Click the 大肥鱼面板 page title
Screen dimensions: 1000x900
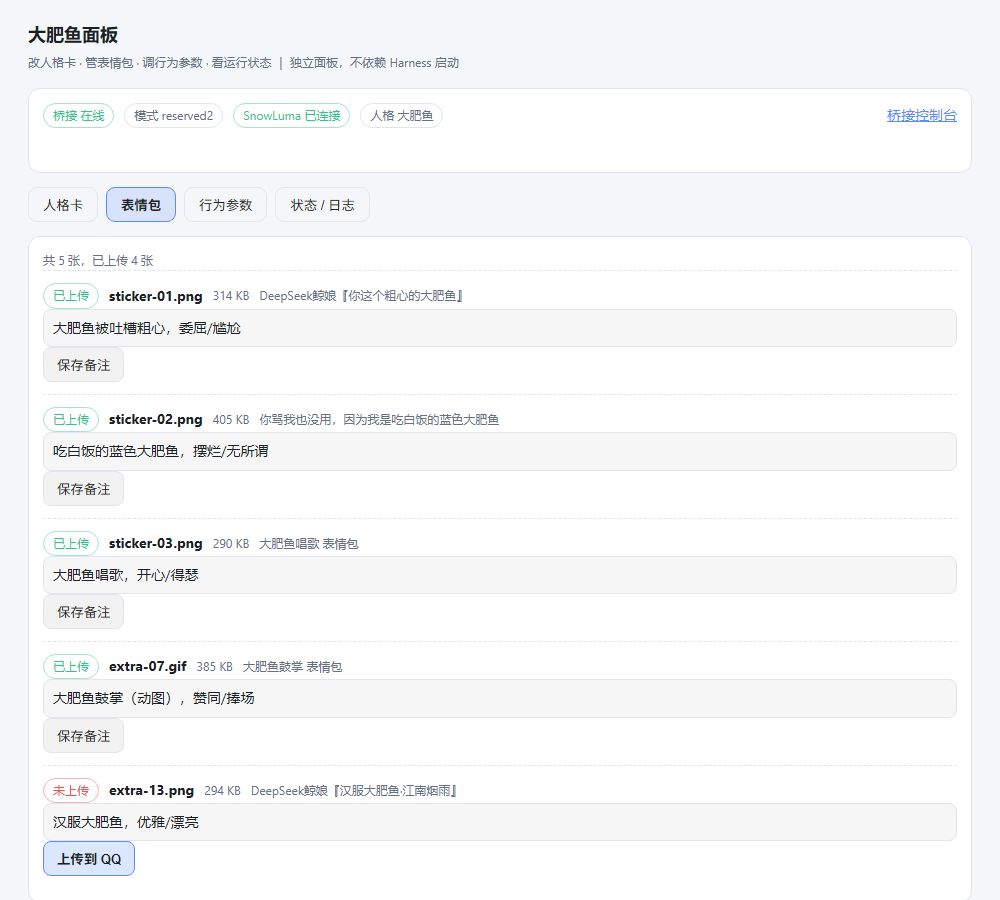click(x=73, y=35)
